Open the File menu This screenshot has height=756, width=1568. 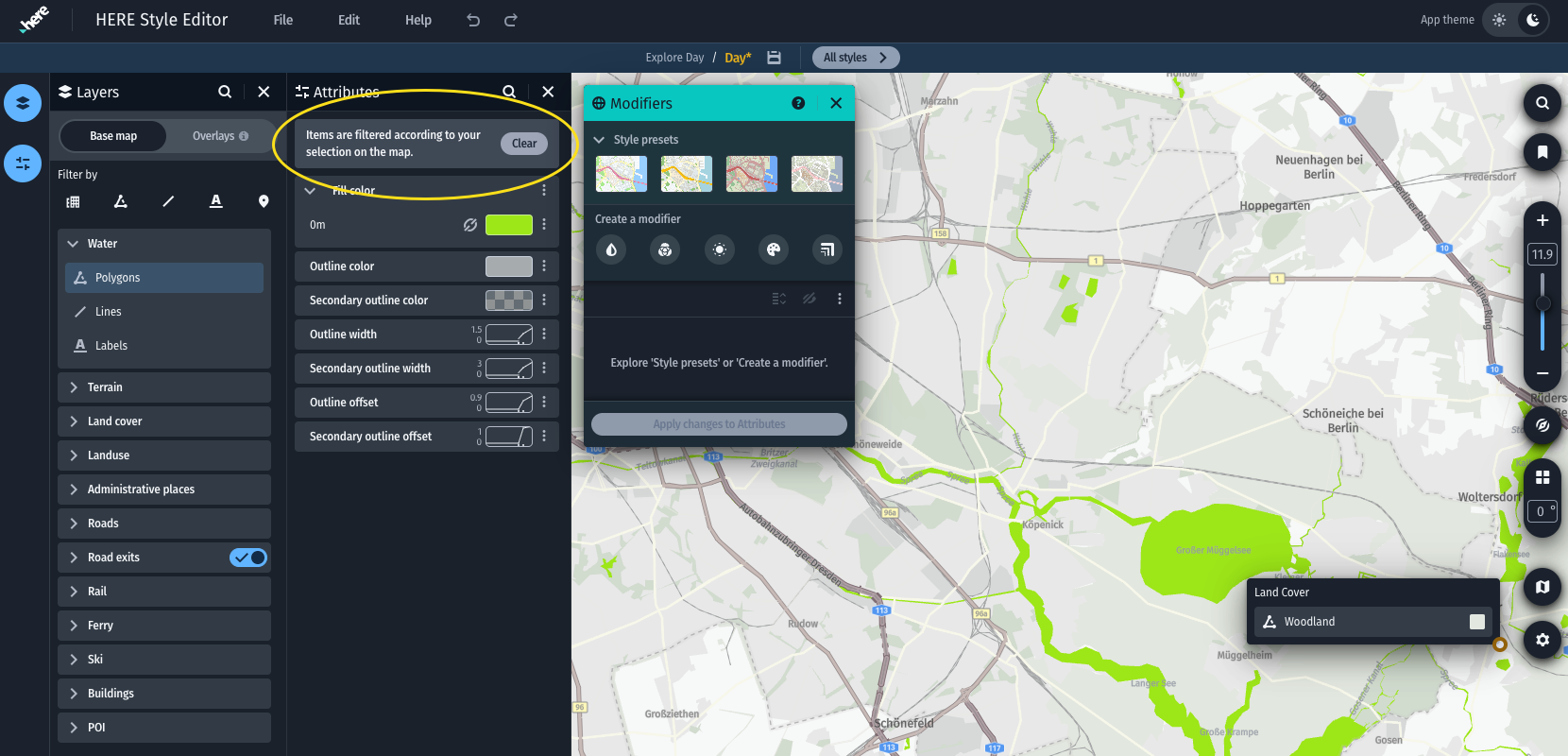[x=283, y=20]
